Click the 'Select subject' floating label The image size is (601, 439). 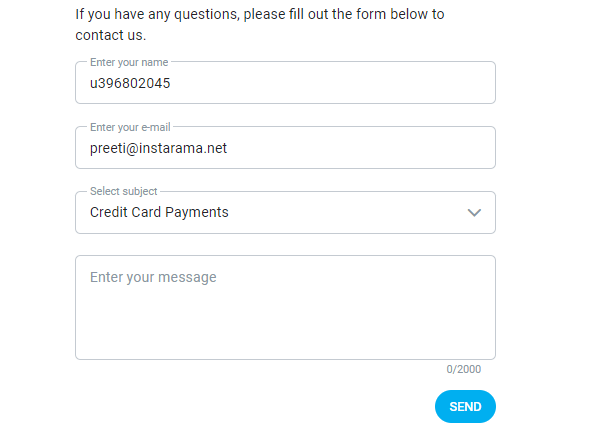pos(124,191)
